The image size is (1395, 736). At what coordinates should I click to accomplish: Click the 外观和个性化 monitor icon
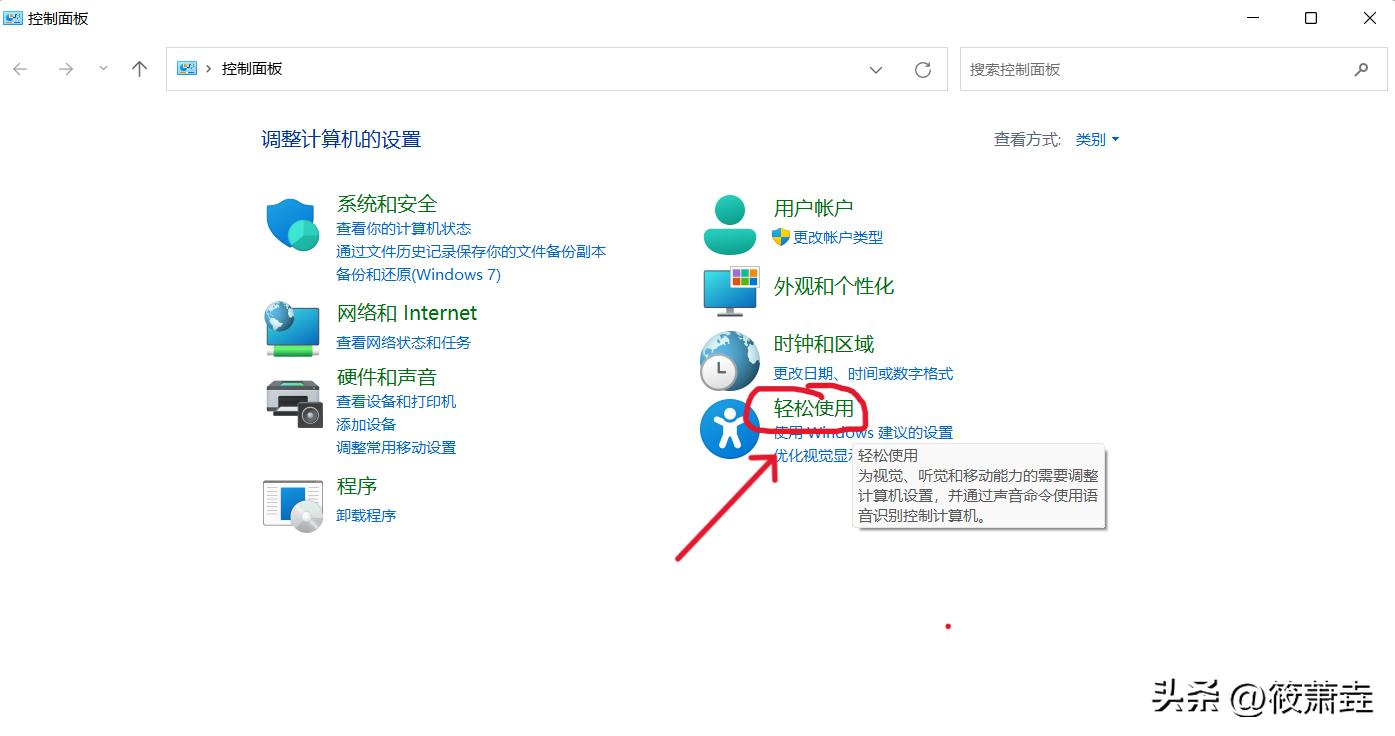729,291
